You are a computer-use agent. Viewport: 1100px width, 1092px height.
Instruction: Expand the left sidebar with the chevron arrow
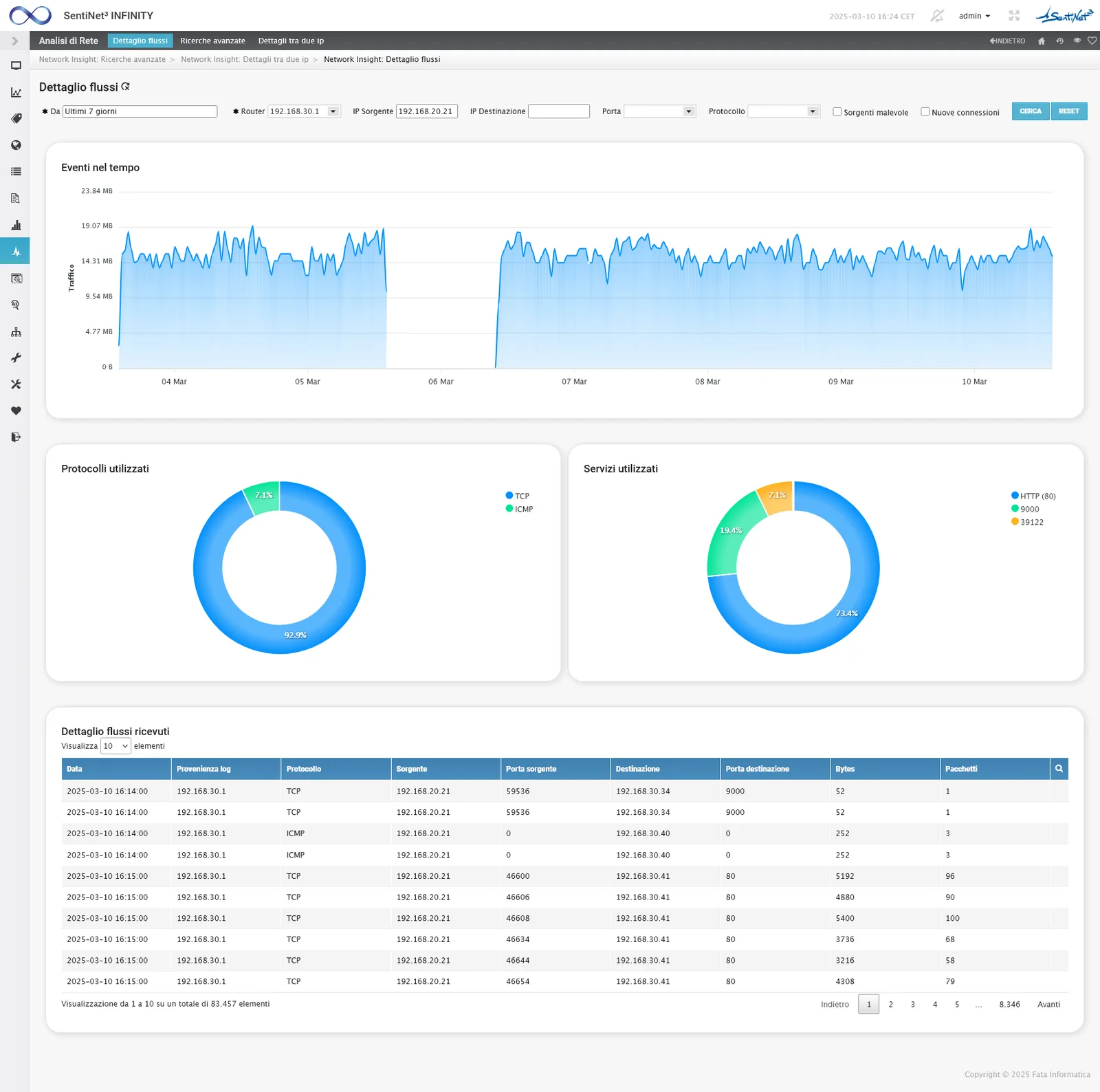point(15,41)
